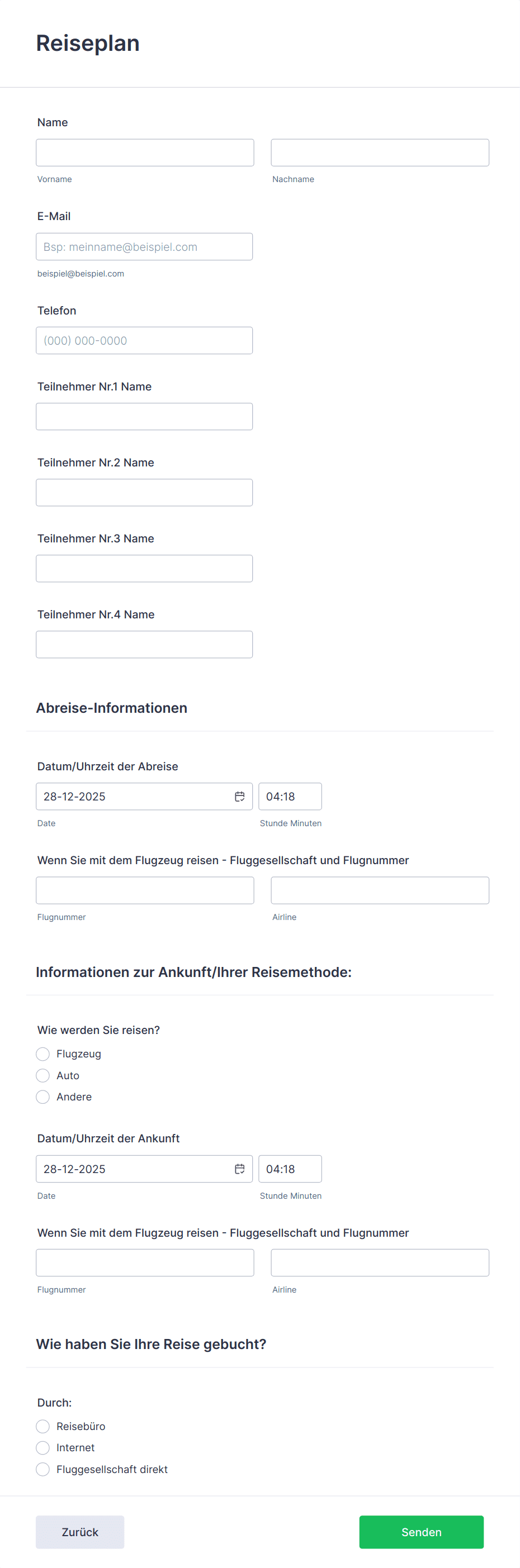Image resolution: width=520 pixels, height=1568 pixels.
Task: Click the arrival Airline field
Action: point(379,1263)
